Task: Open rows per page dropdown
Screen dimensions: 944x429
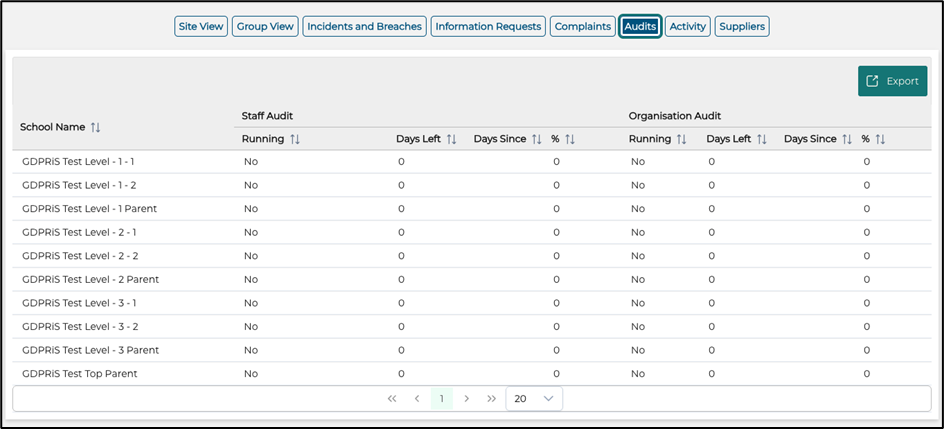Action: tap(534, 398)
